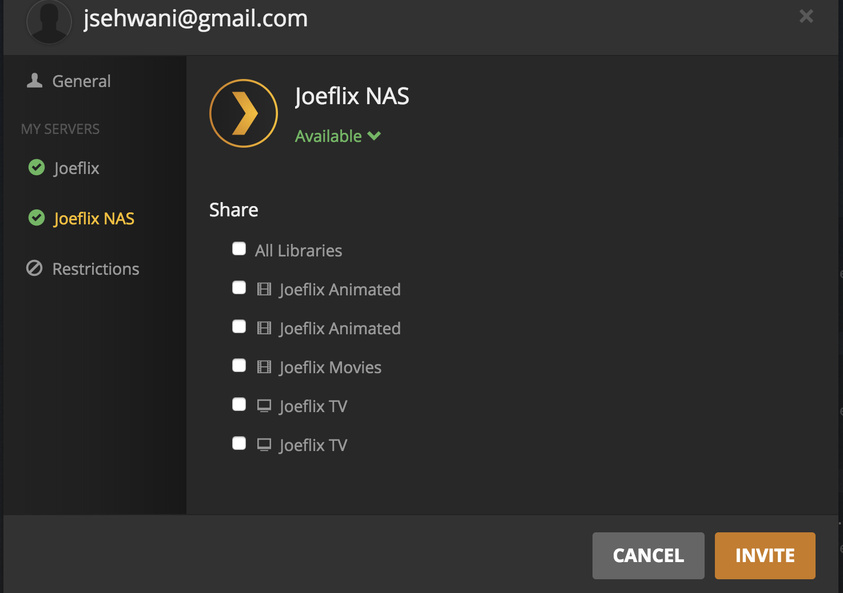Click the Available status text
This screenshot has width=843, height=593.
(328, 136)
